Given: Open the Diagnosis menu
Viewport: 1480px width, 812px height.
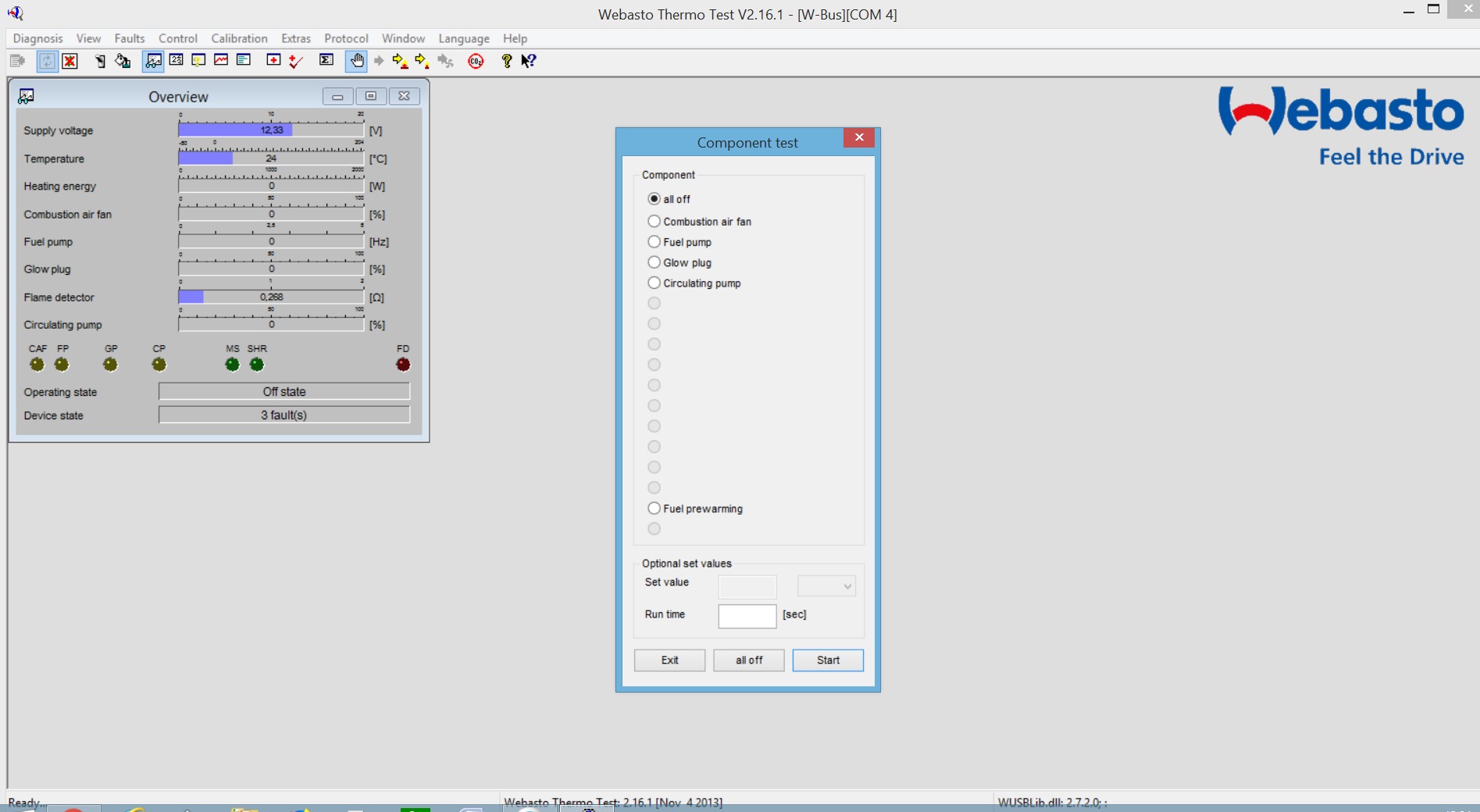Looking at the screenshot, I should tap(37, 38).
